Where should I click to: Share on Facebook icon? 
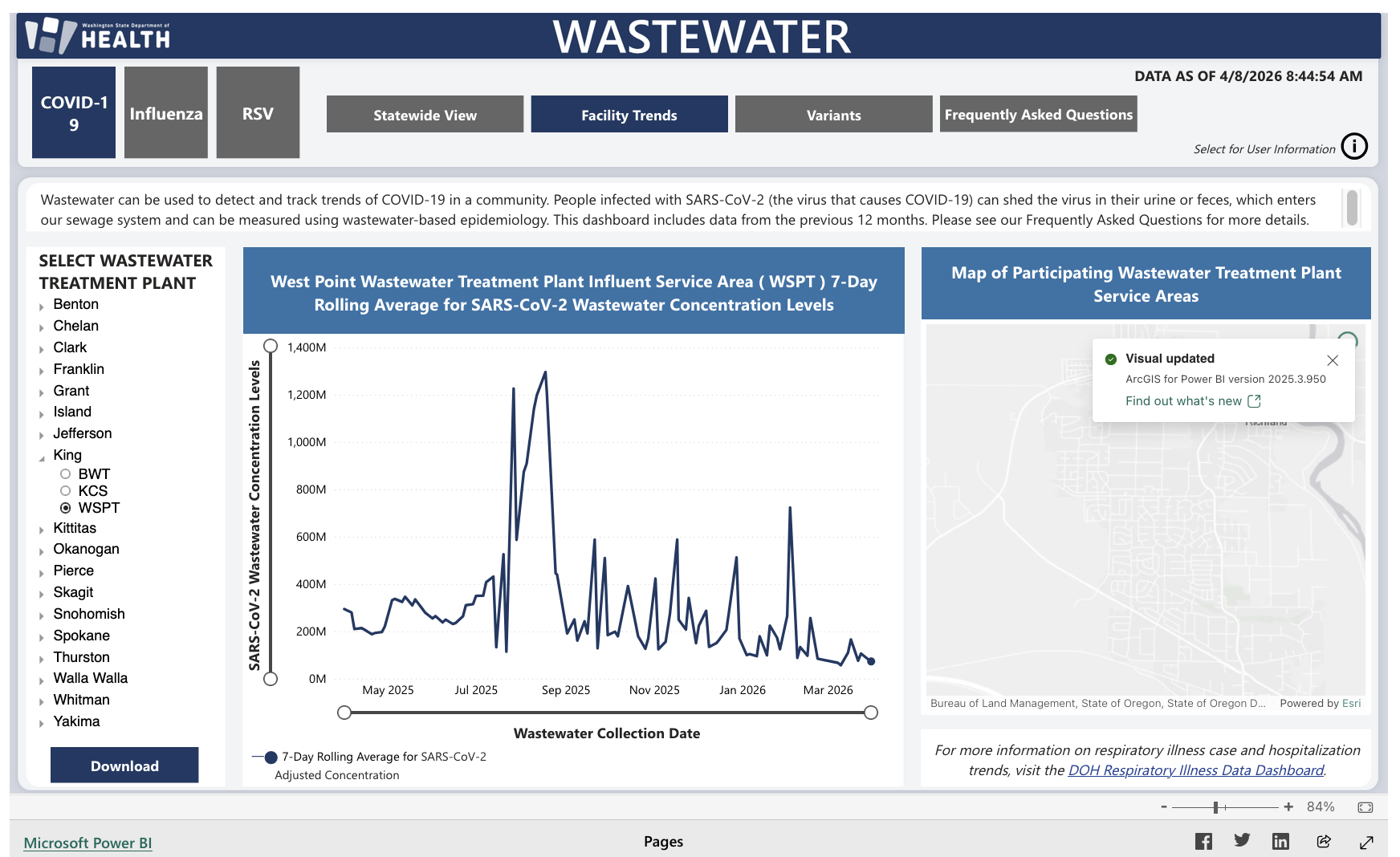pos(1203,841)
